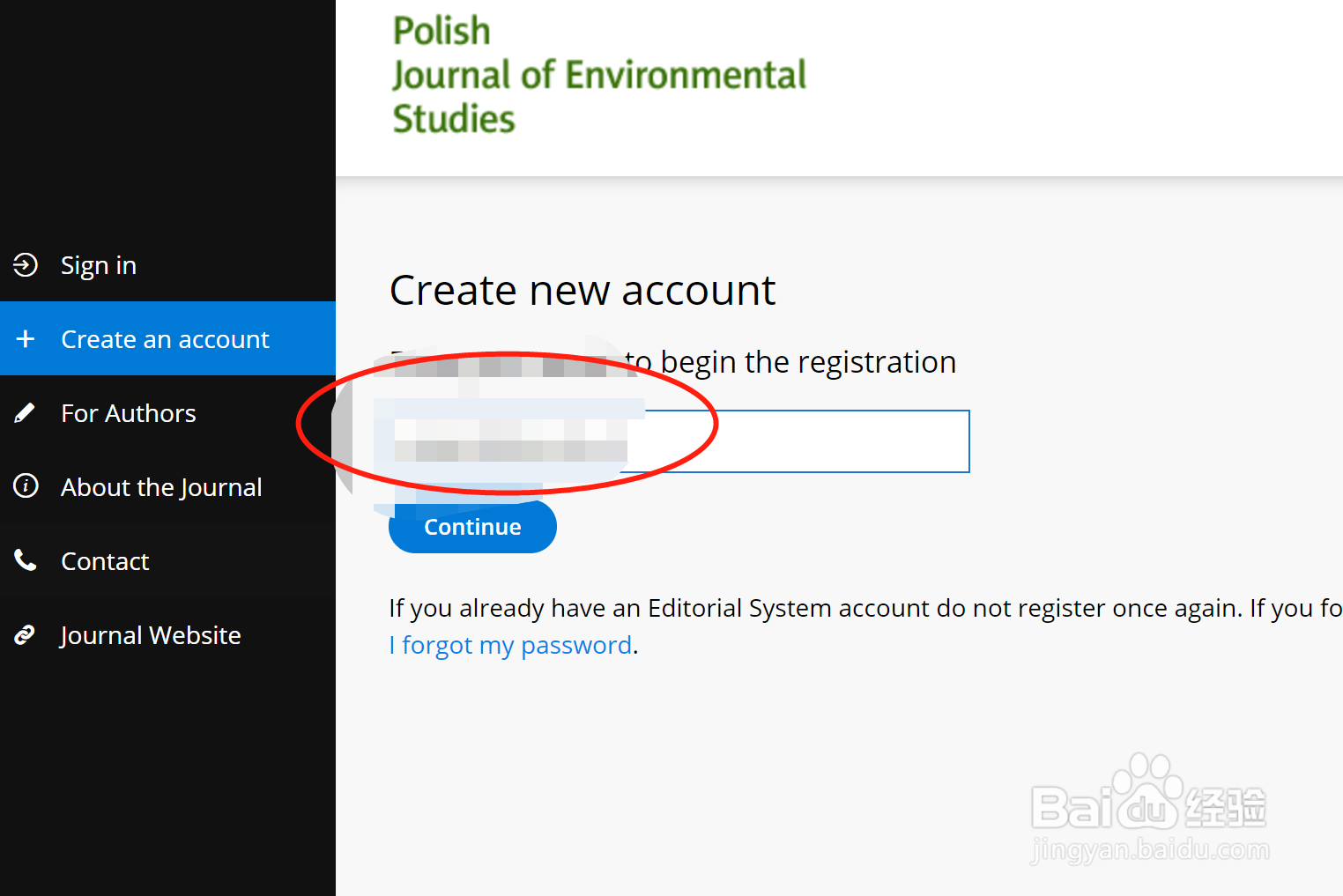The image size is (1343, 896).
Task: Click the info icon beside About the Journal
Action: click(26, 485)
